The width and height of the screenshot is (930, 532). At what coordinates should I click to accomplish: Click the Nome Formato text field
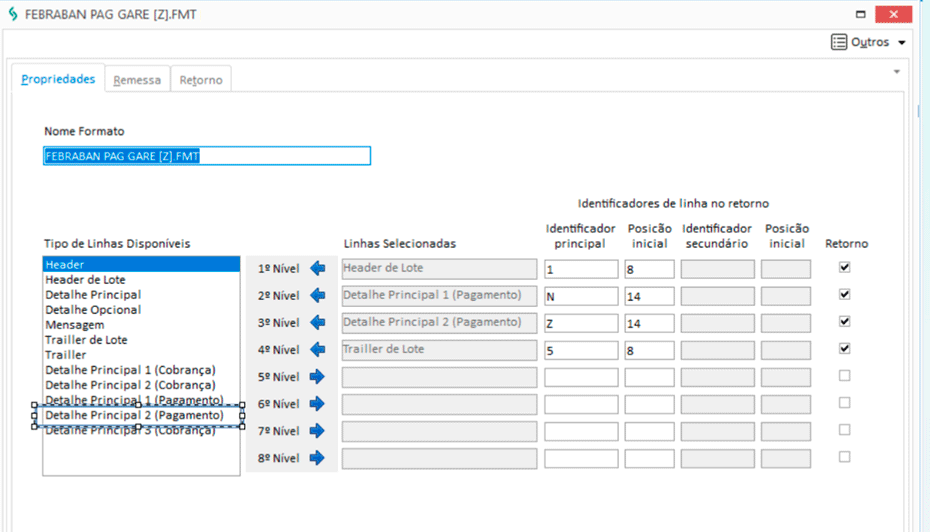[x=207, y=156]
